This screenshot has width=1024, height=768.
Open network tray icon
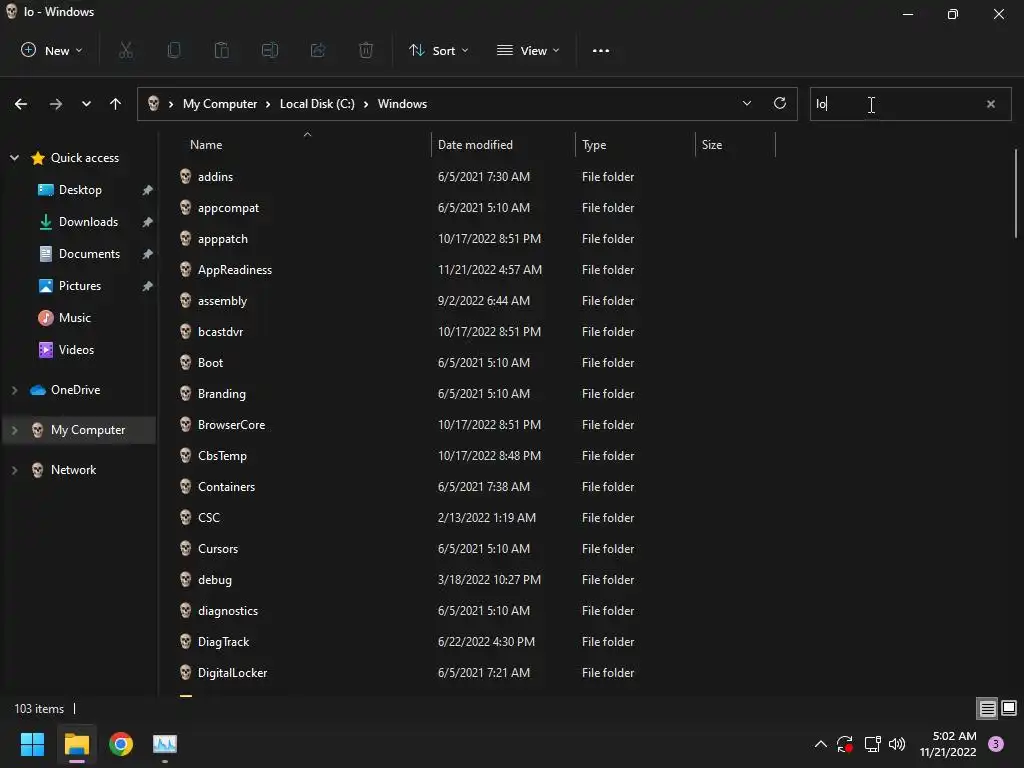coord(872,744)
